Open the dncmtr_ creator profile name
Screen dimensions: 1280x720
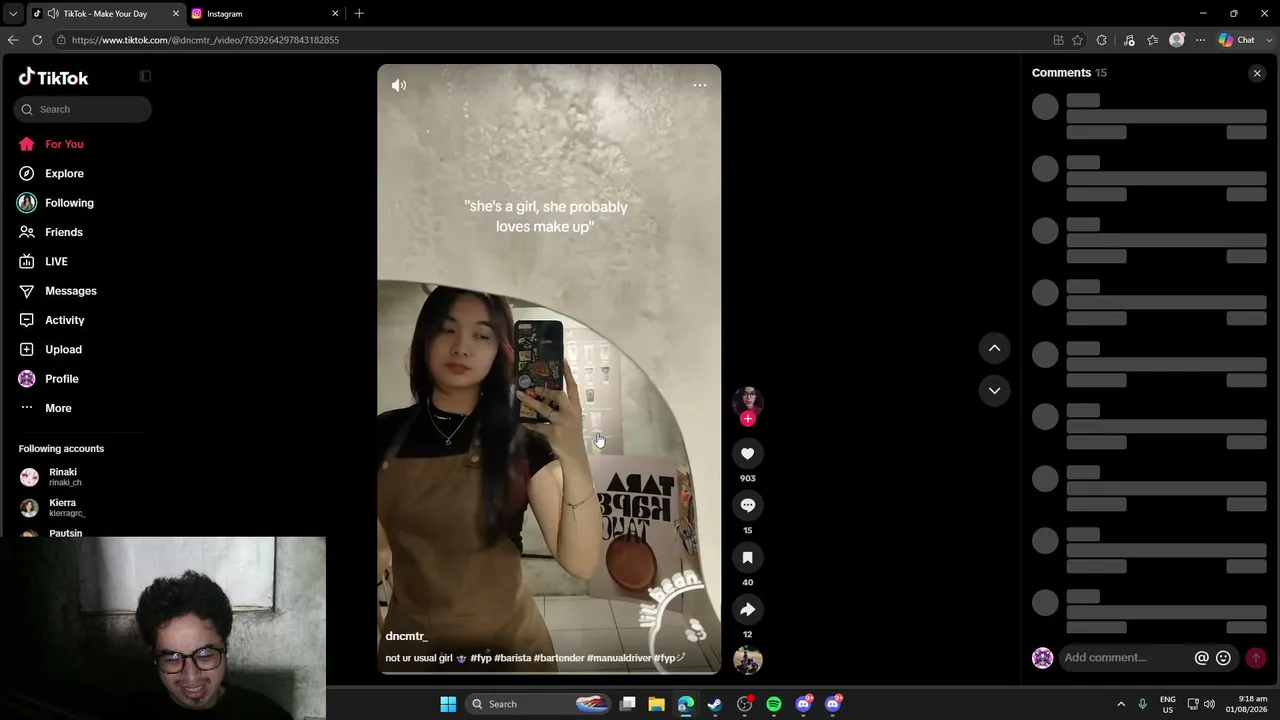click(406, 636)
